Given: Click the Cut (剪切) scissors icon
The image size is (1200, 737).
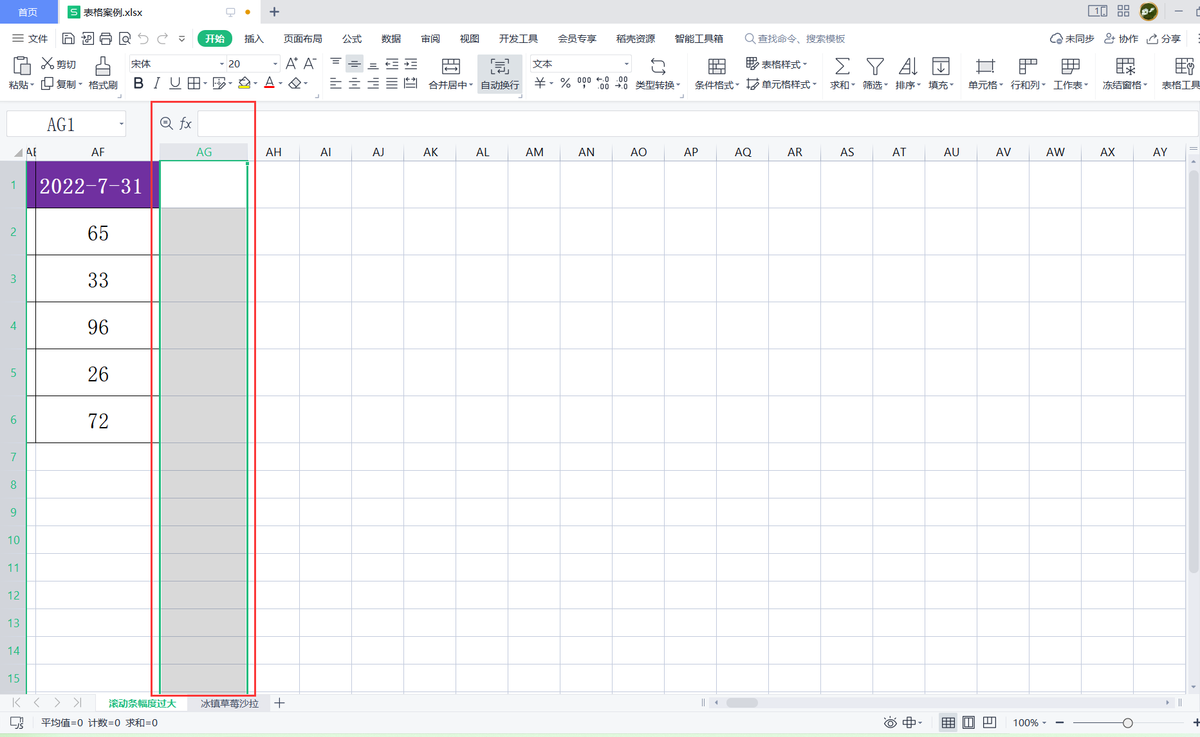Looking at the screenshot, I should click(47, 64).
